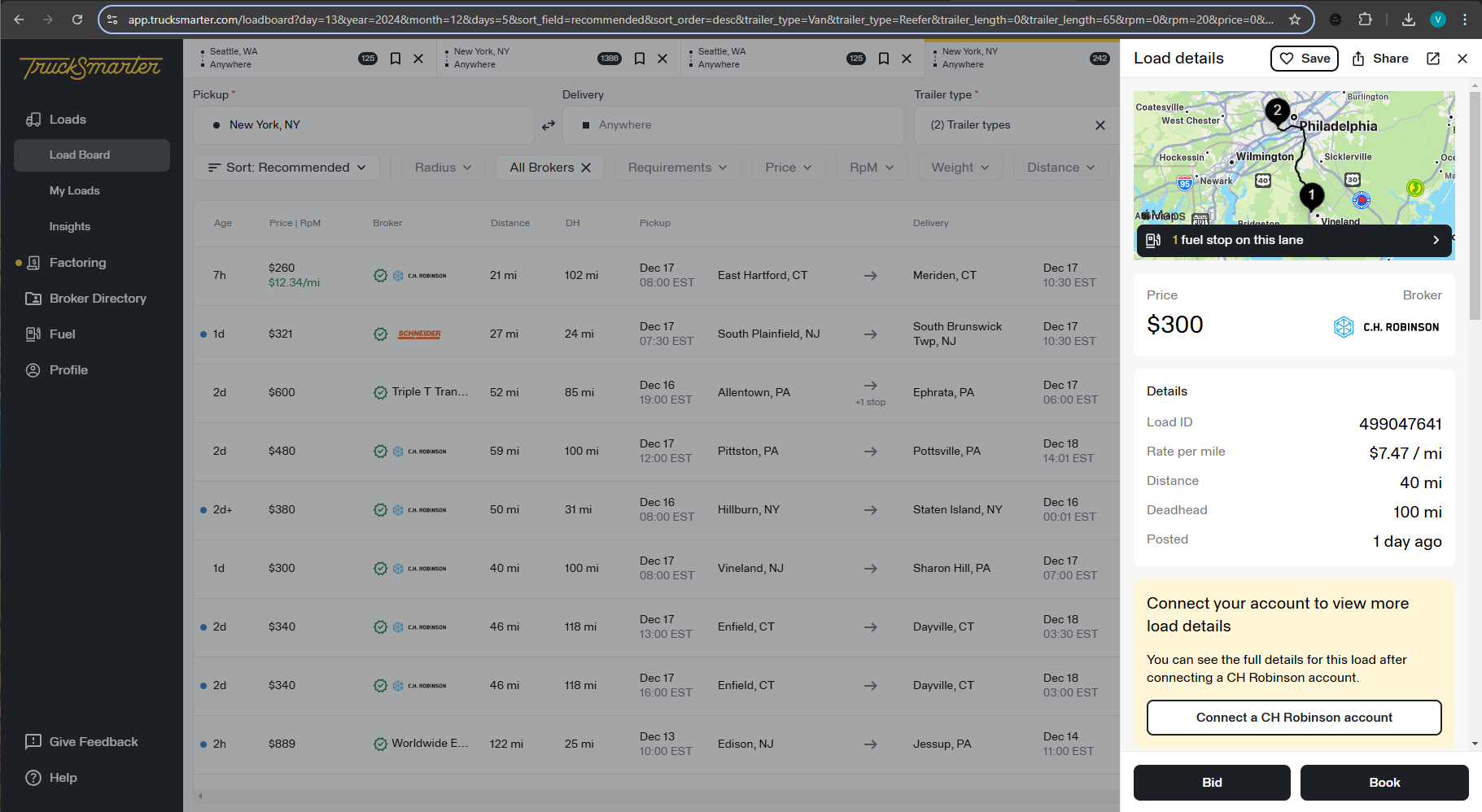
Task: Save this load with heart button
Action: [1304, 59]
